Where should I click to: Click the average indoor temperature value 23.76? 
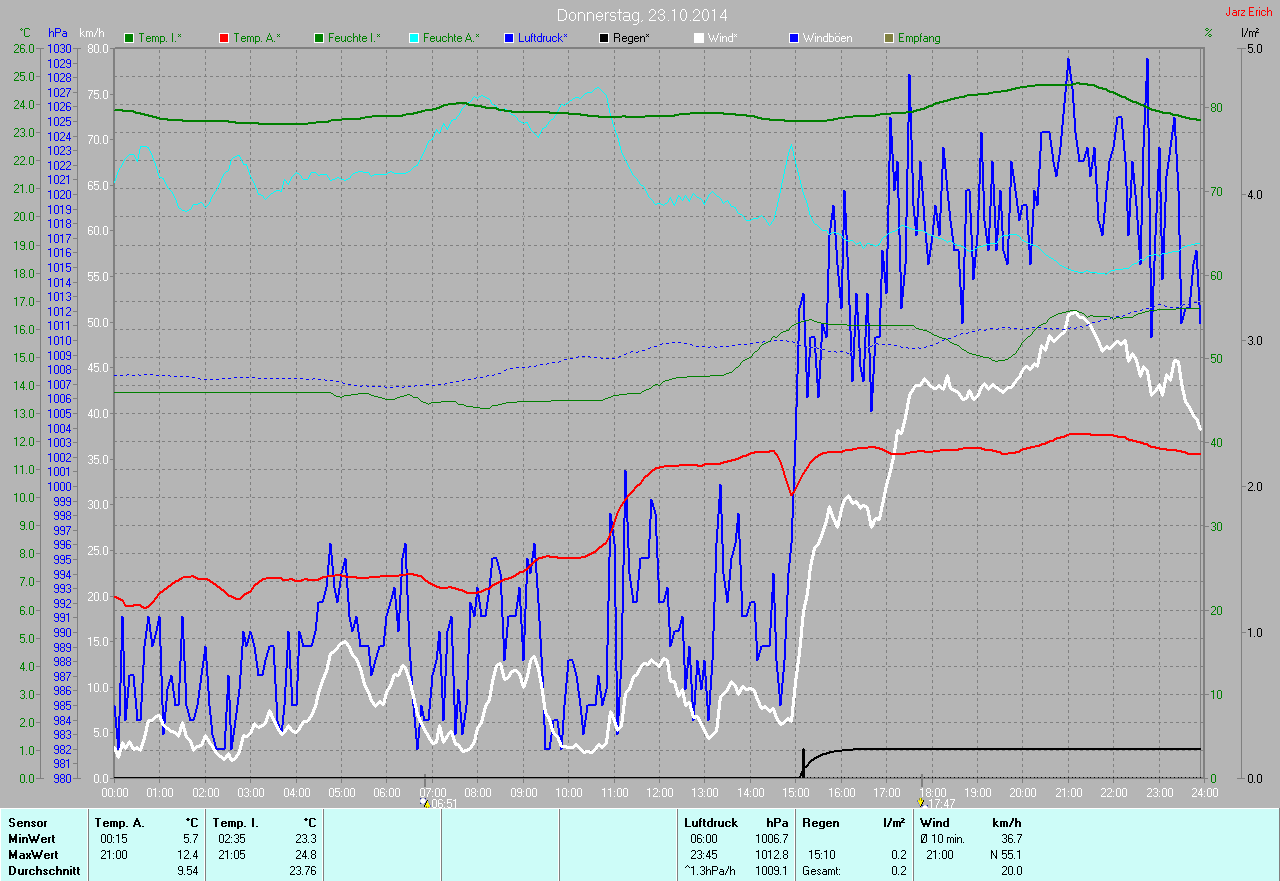tap(301, 871)
